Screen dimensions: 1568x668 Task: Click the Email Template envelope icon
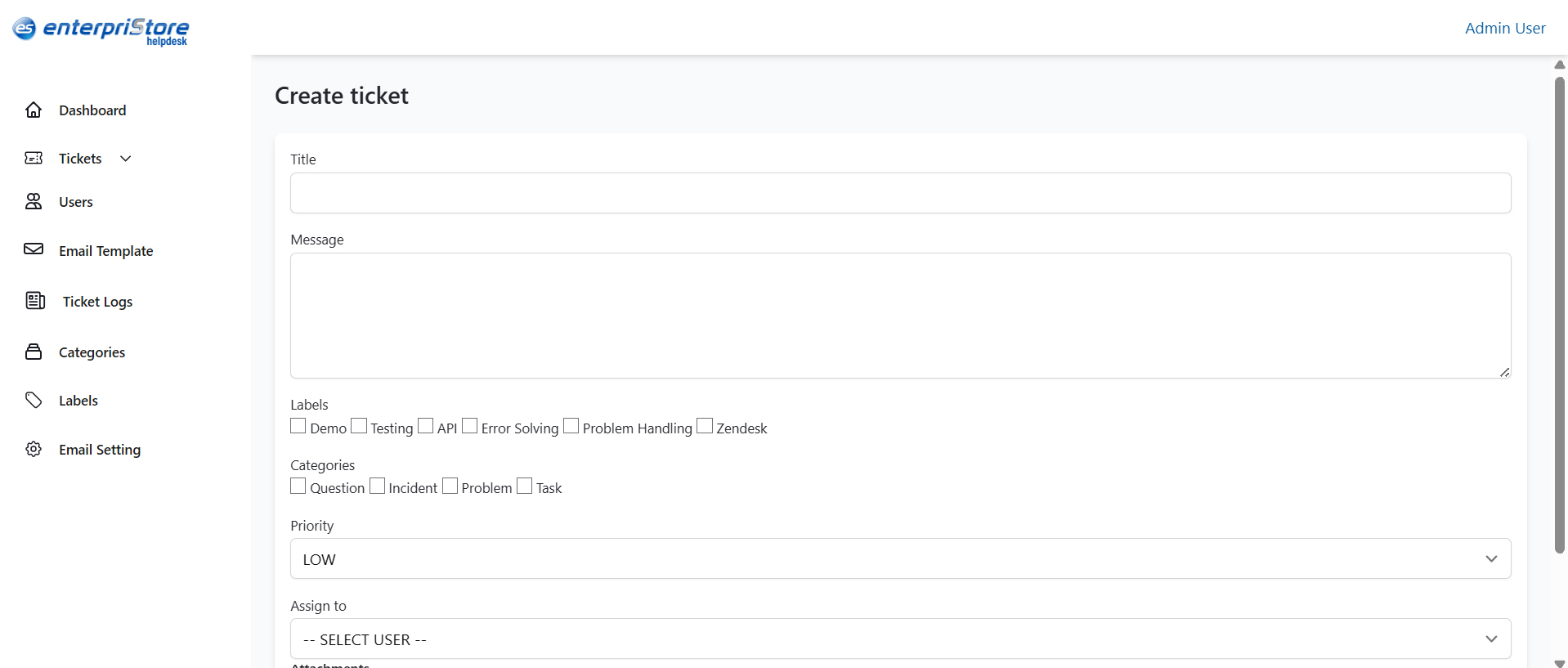[34, 249]
